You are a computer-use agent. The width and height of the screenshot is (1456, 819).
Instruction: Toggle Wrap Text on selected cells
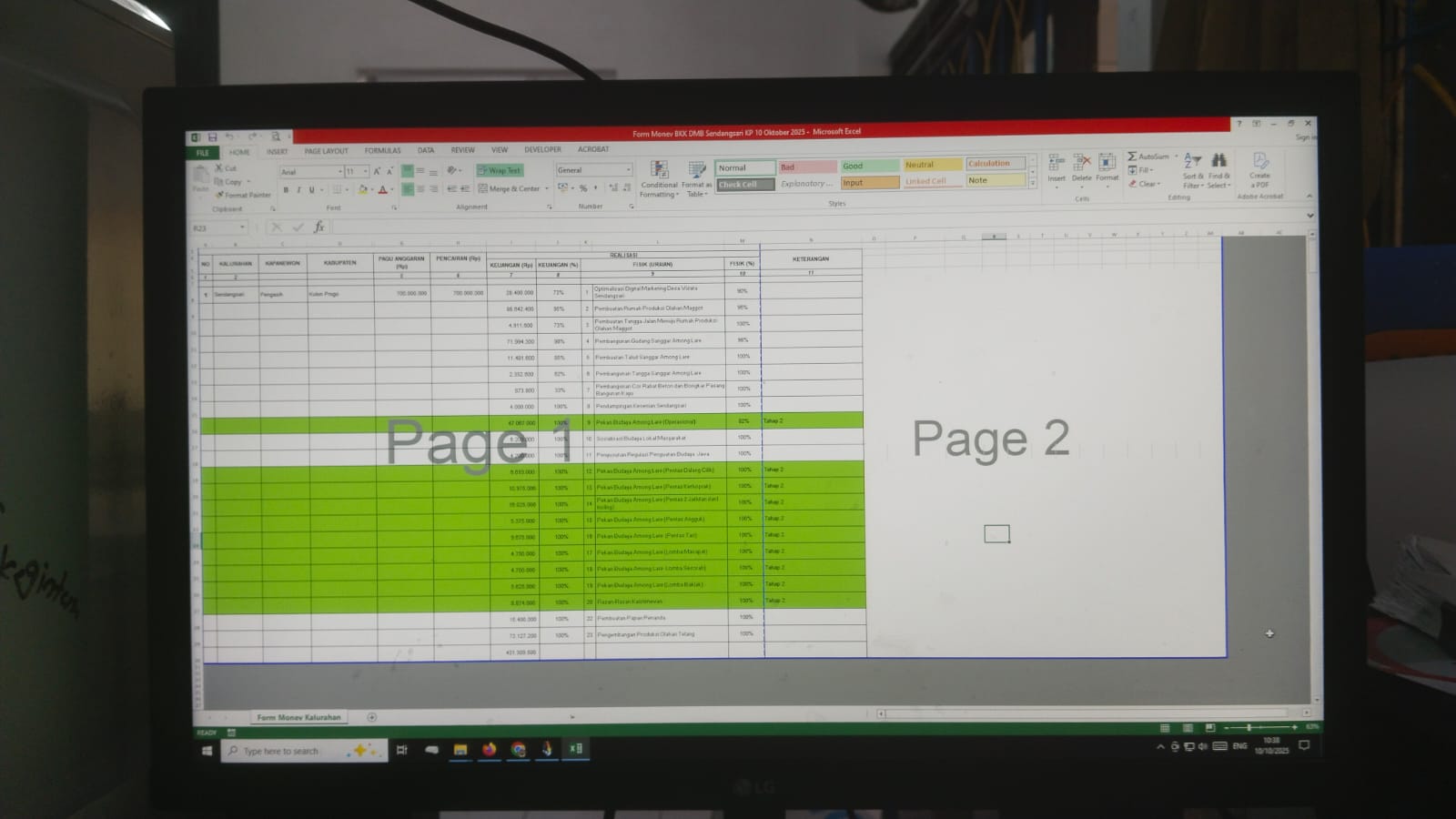[x=500, y=170]
